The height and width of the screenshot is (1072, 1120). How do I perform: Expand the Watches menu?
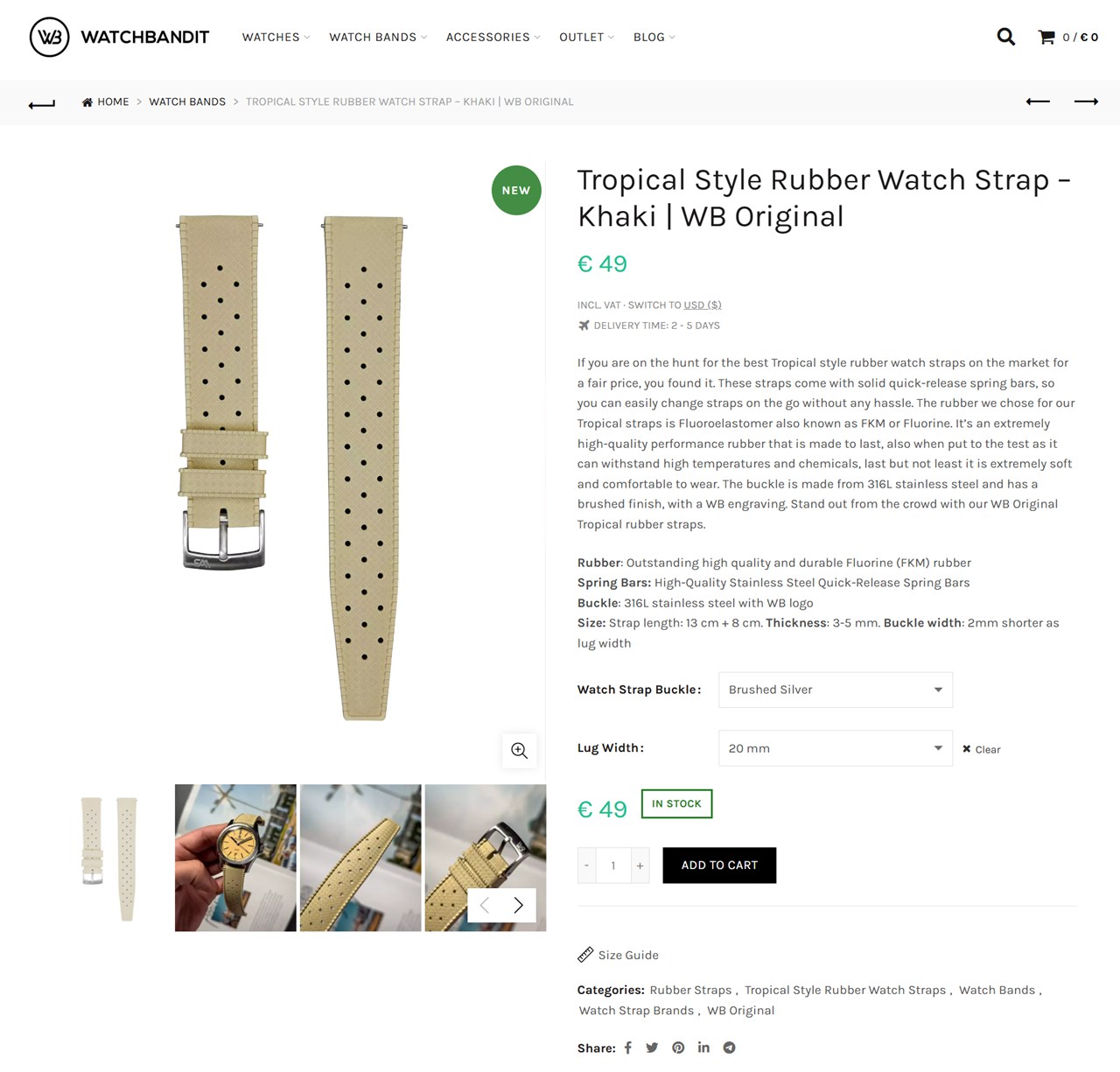point(276,37)
